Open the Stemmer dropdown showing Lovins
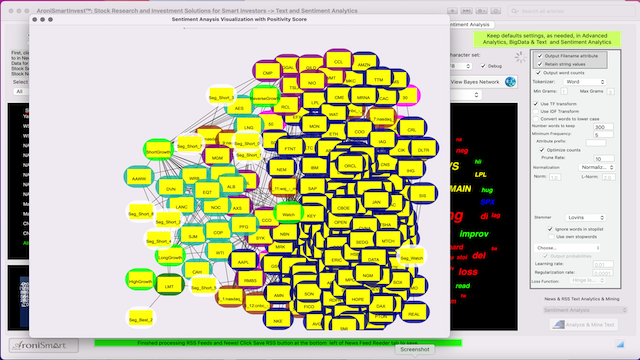 (x=585, y=218)
